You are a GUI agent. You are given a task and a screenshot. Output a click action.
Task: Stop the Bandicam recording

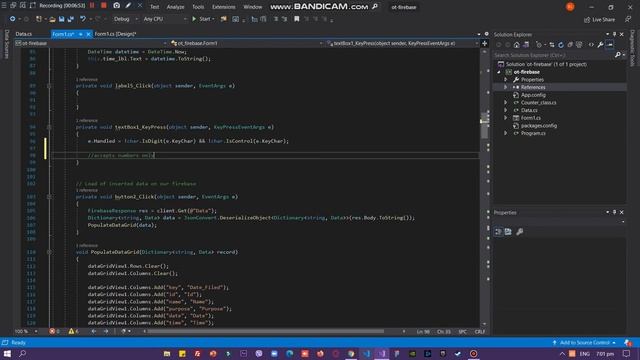[104, 6]
